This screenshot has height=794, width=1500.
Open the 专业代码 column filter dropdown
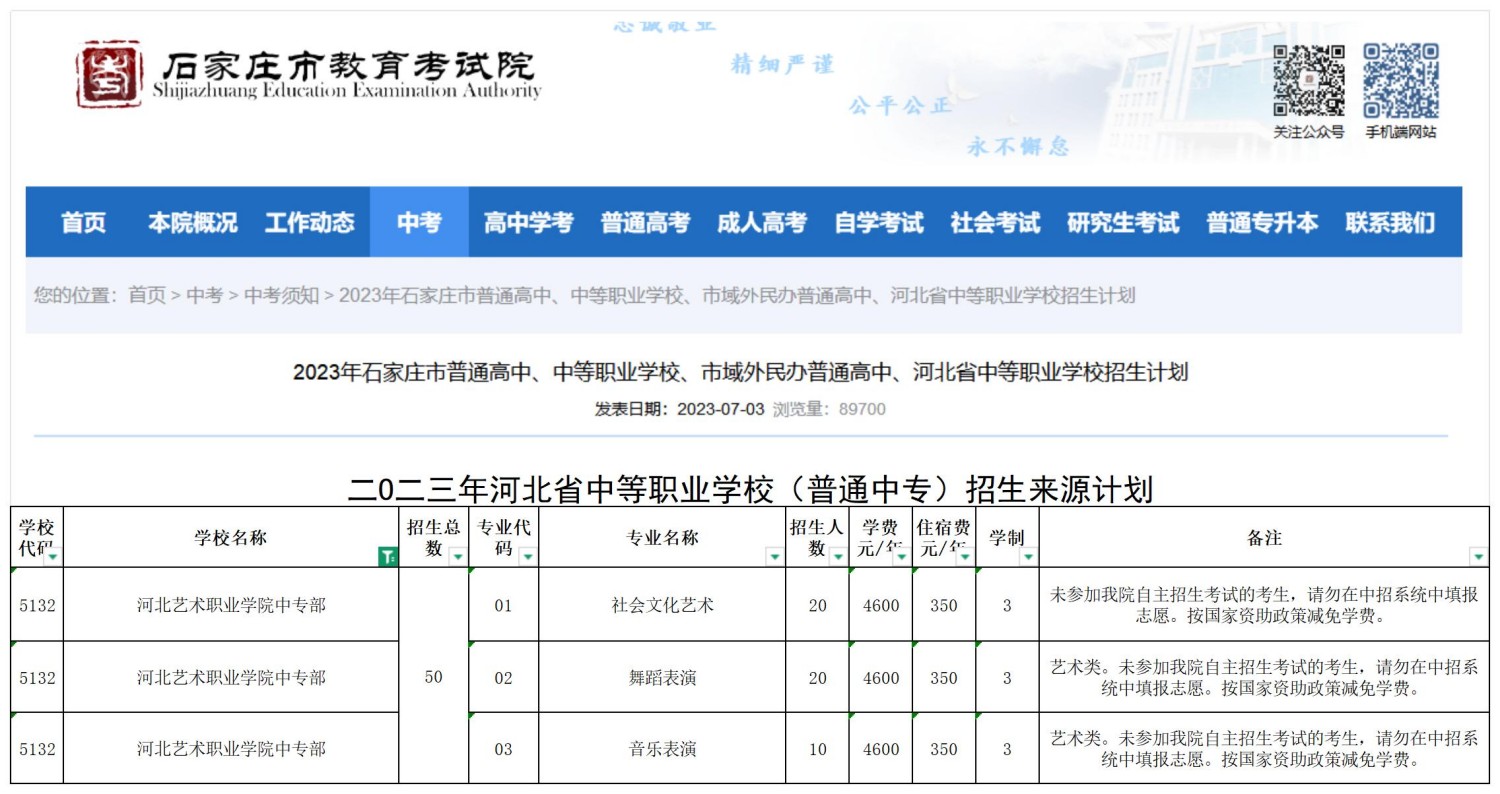528,557
